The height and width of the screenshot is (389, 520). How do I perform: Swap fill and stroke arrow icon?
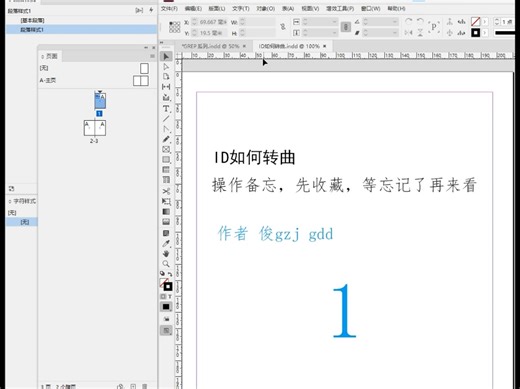[170, 274]
